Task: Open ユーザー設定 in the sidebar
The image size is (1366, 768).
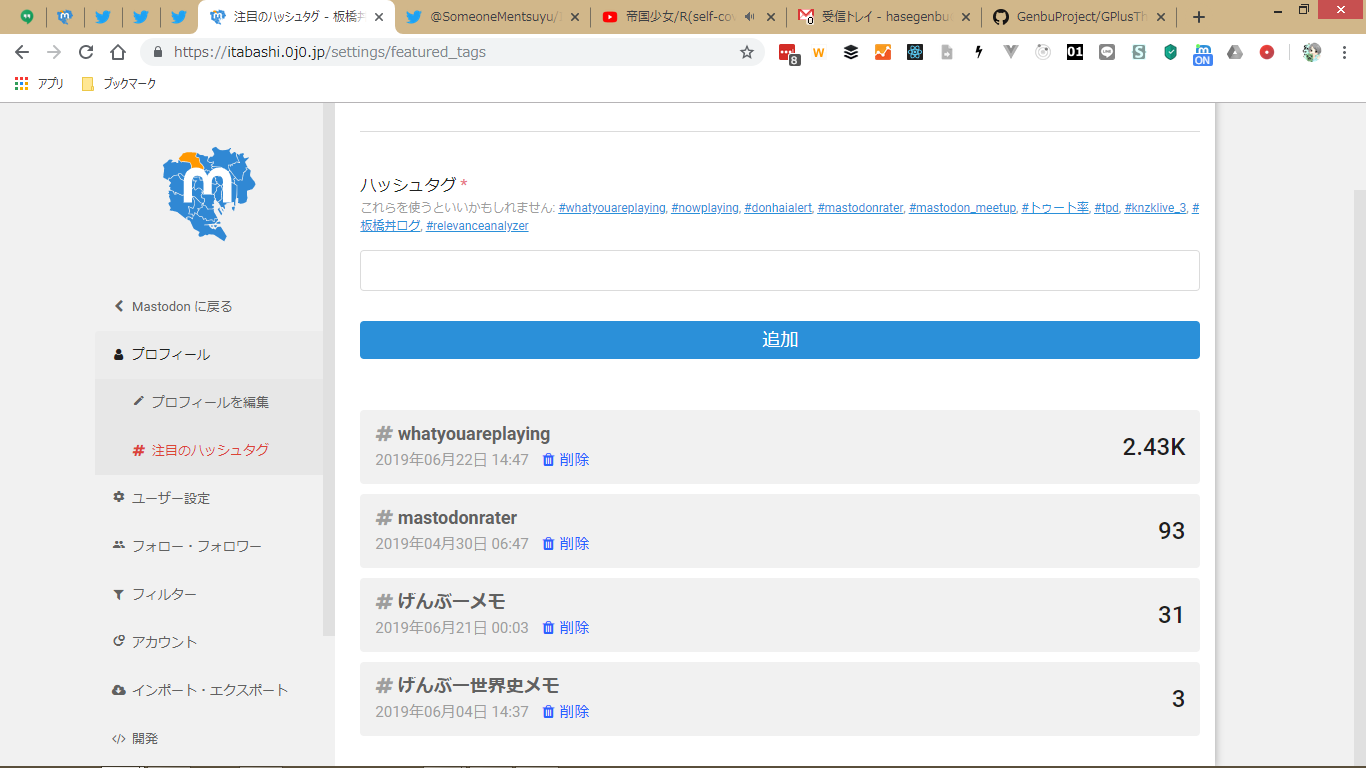Action: click(x=170, y=498)
